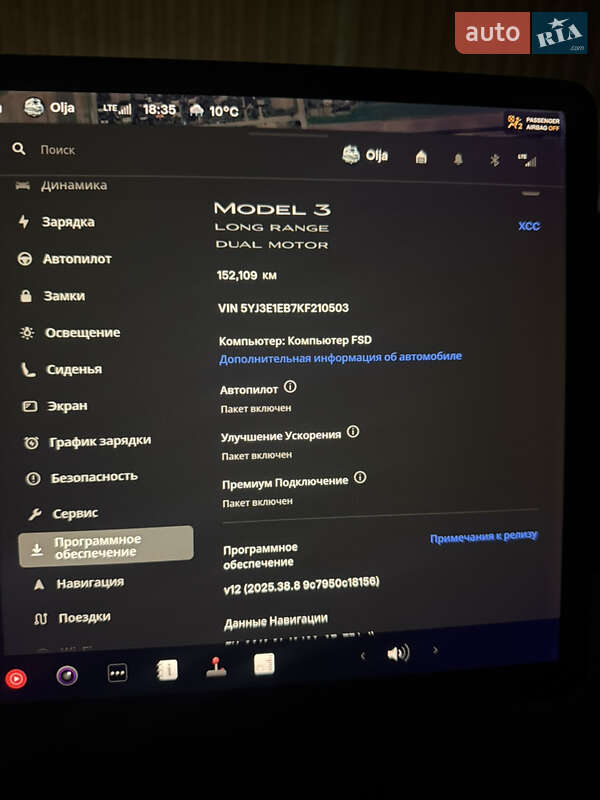Tap Компьютер: Компьютер FSD text
The height and width of the screenshot is (800, 600).
[295, 340]
